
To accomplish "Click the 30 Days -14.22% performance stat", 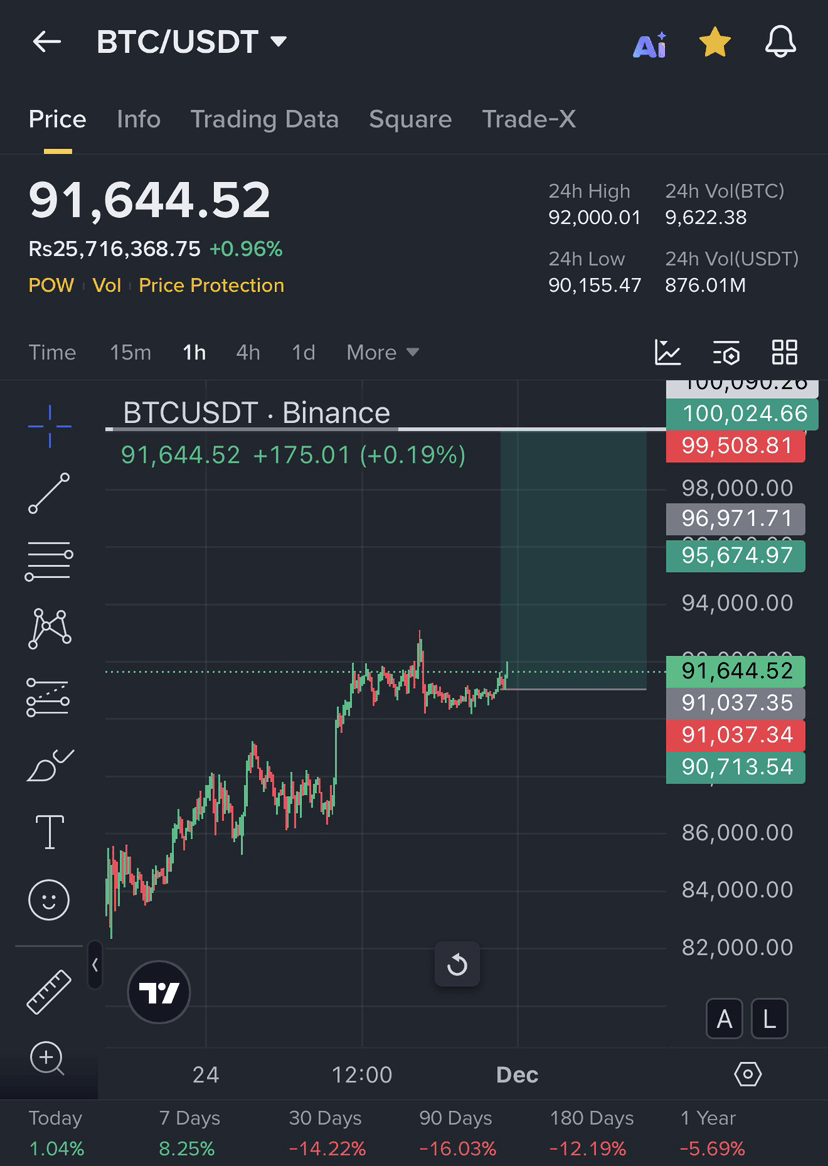I will (x=327, y=1133).
